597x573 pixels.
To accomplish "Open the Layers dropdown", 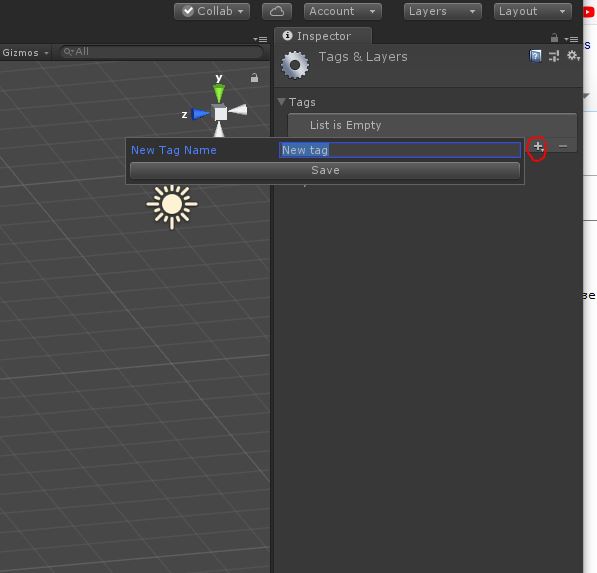I will tap(442, 11).
